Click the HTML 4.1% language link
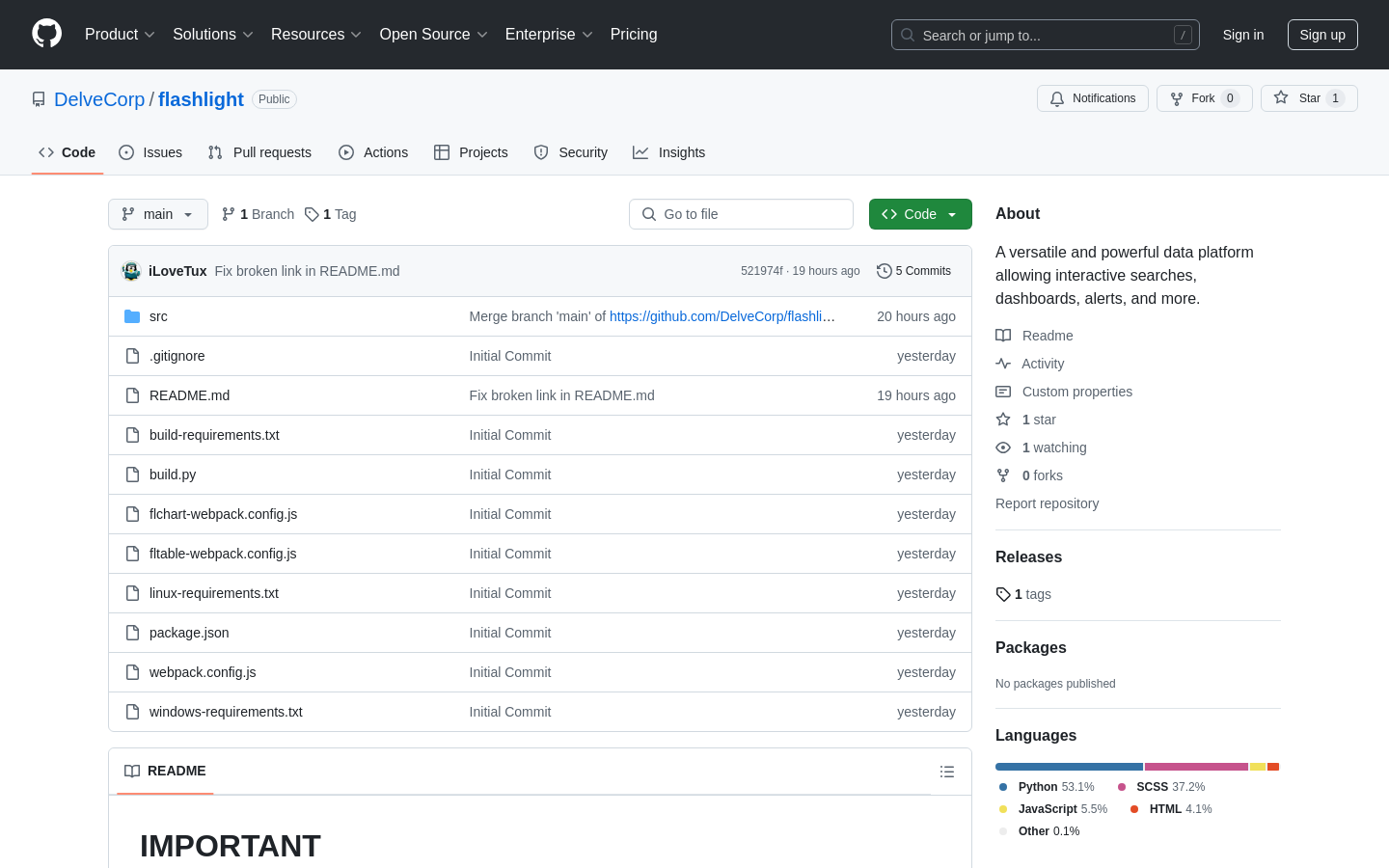 1171,809
